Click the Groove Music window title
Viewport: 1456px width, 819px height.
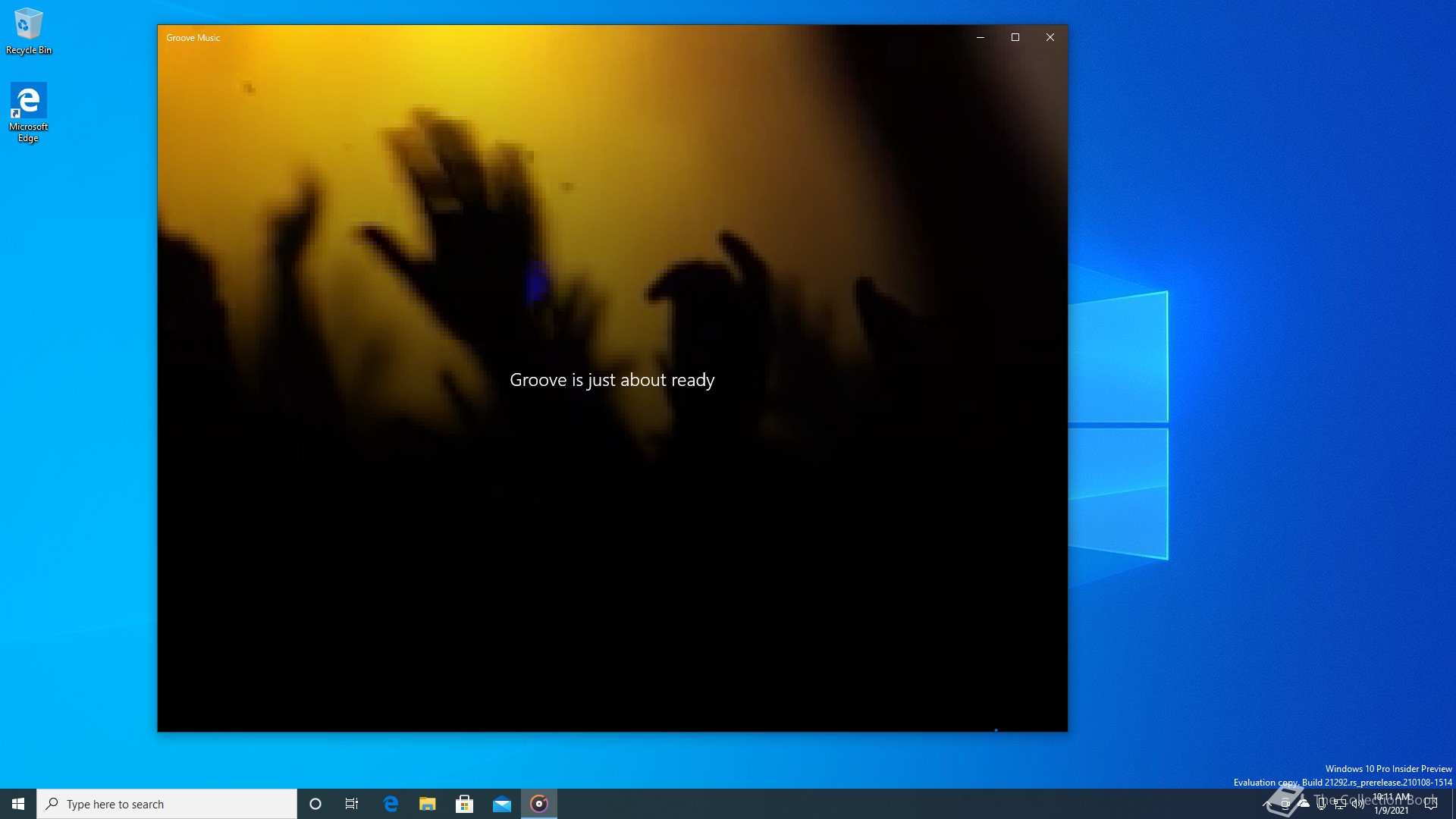coord(193,38)
